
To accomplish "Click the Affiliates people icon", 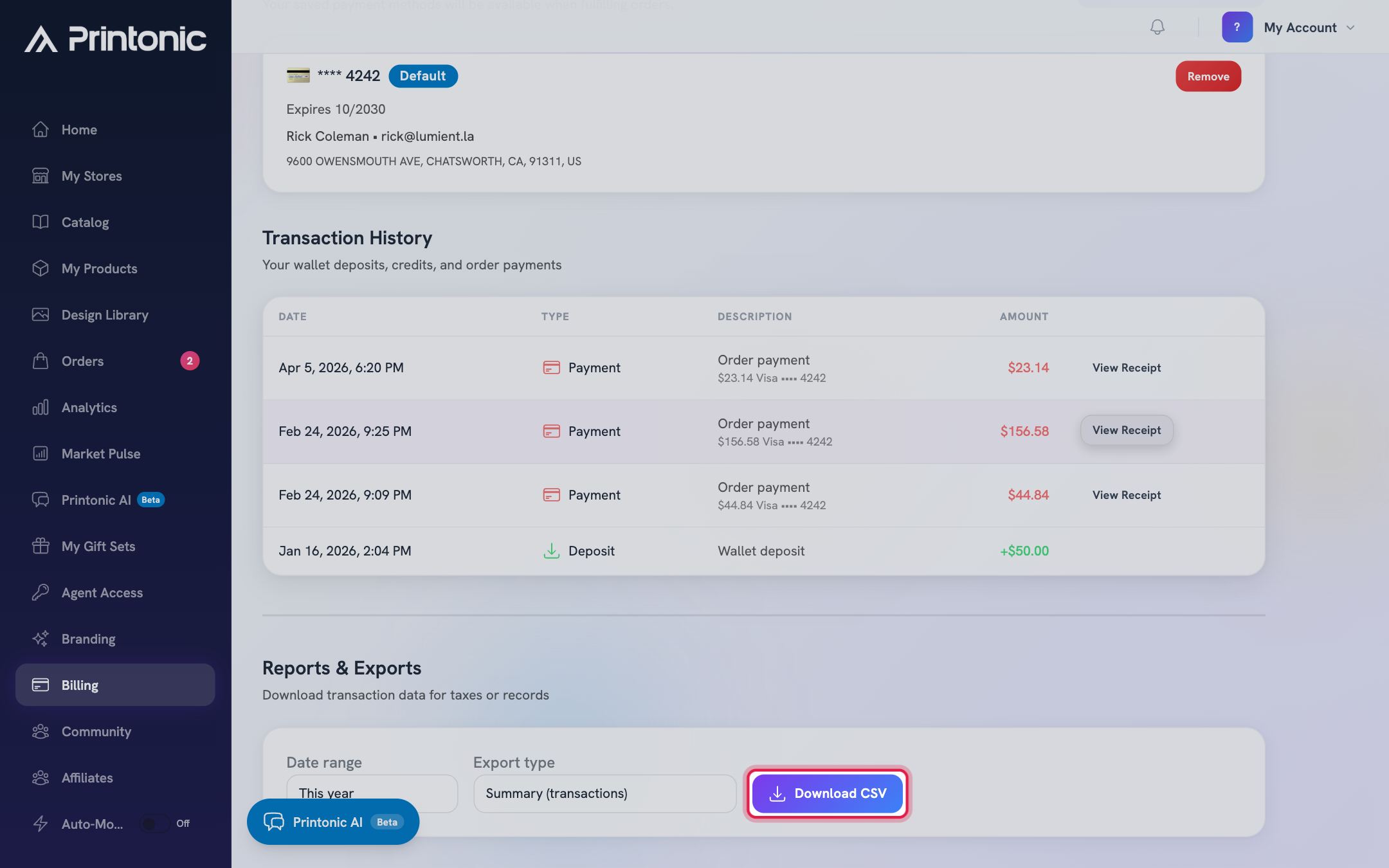I will pos(41,777).
